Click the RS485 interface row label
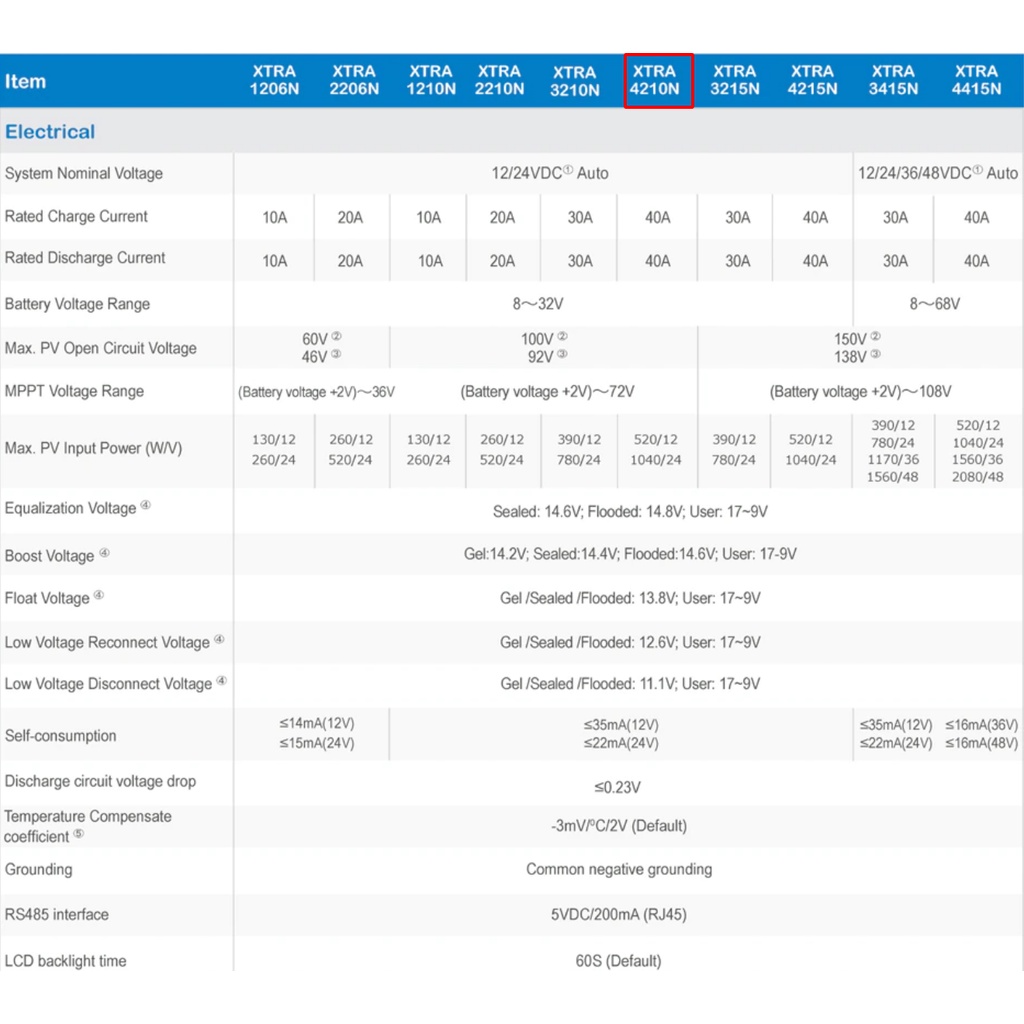 pos(57,915)
